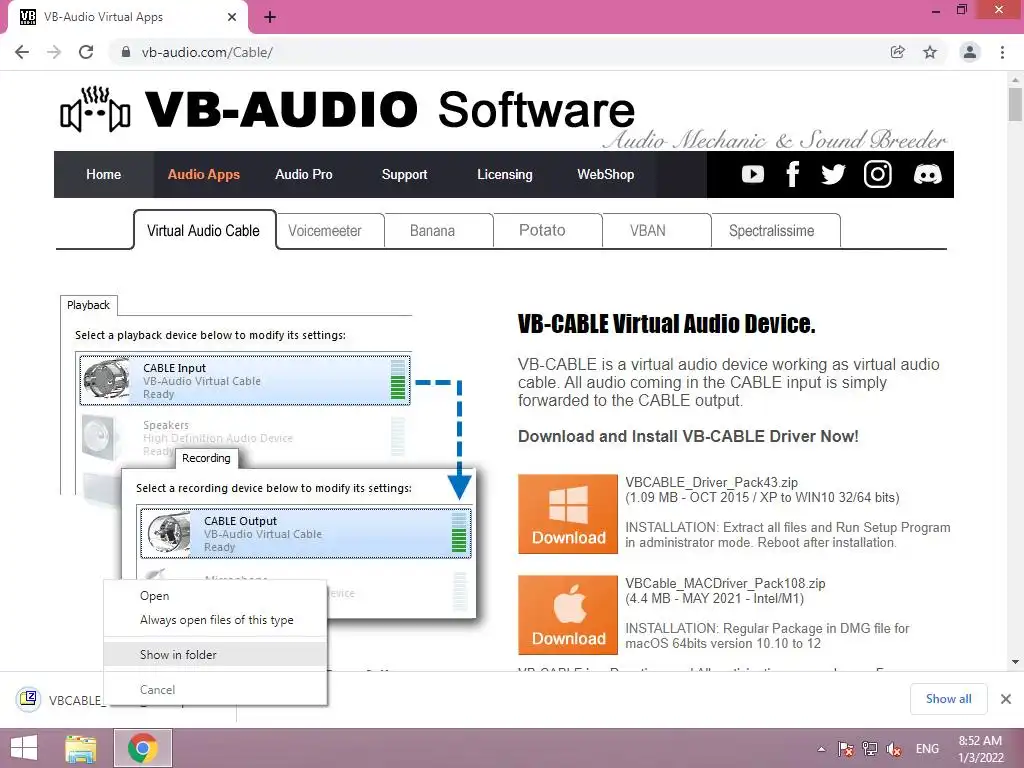Click the Download and Install VB-CABLE Driver text

(x=688, y=436)
